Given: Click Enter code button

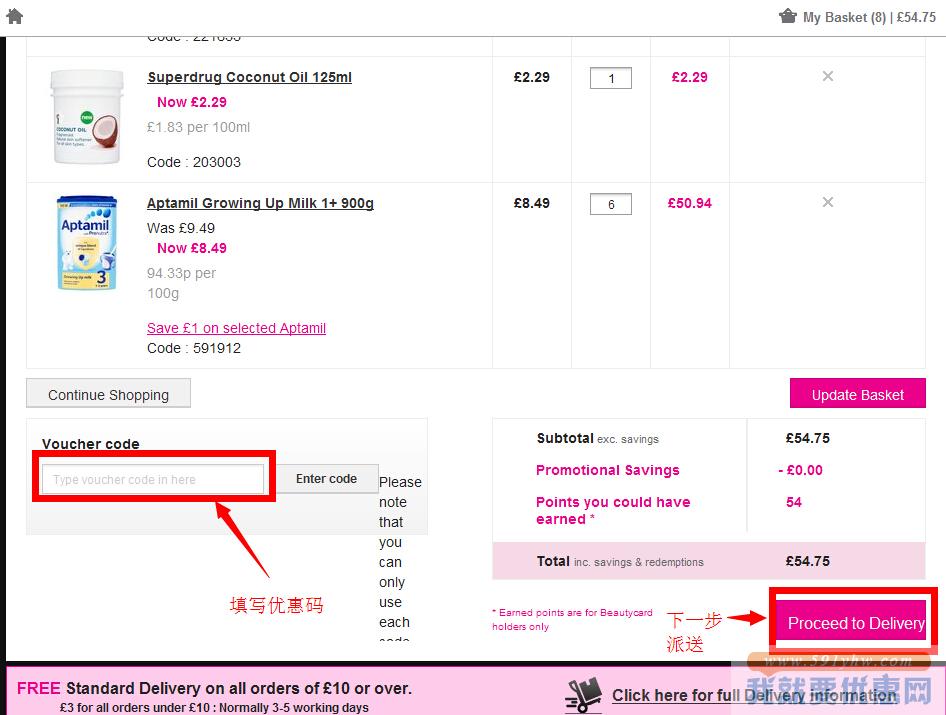Looking at the screenshot, I should coord(326,479).
